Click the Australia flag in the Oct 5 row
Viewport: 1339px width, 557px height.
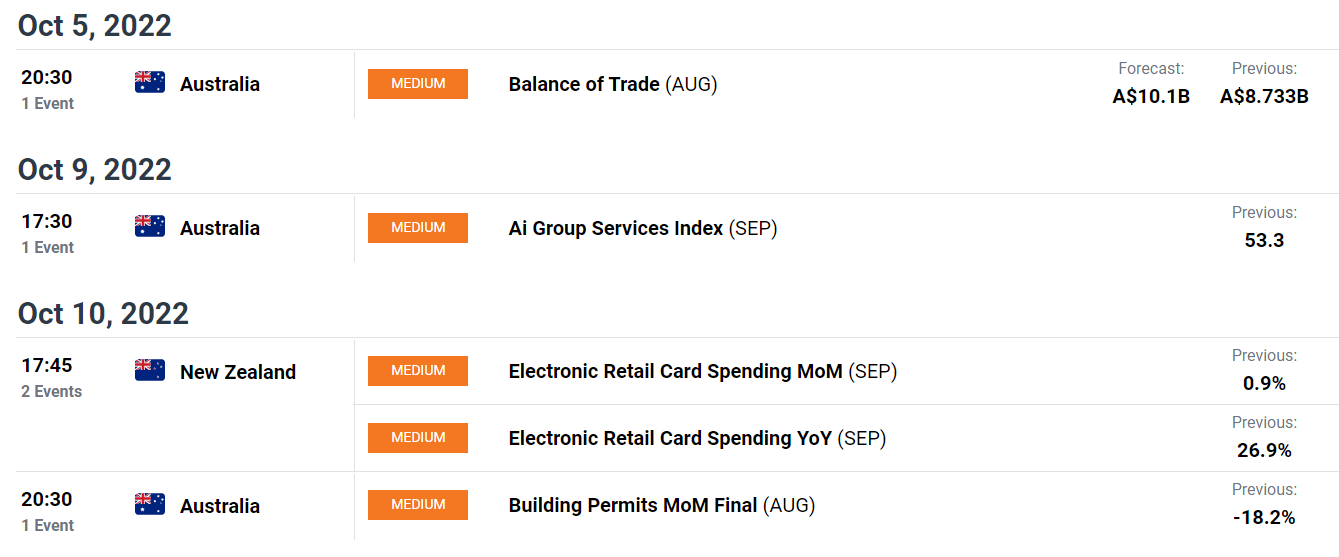click(150, 83)
